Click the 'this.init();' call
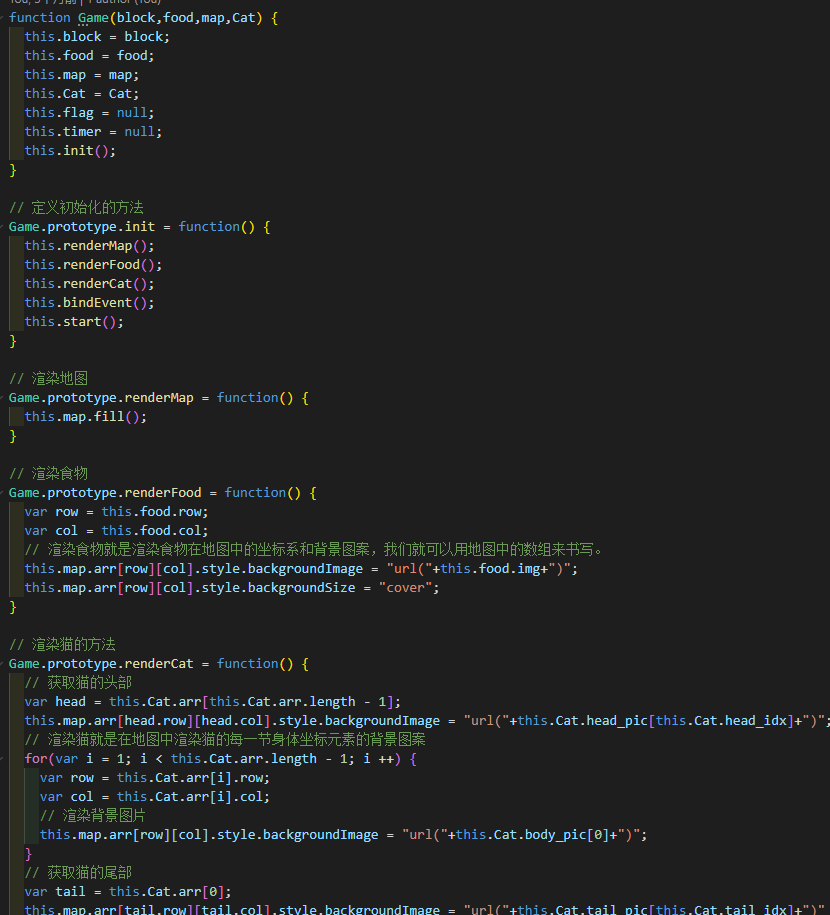The image size is (830, 915). click(70, 151)
